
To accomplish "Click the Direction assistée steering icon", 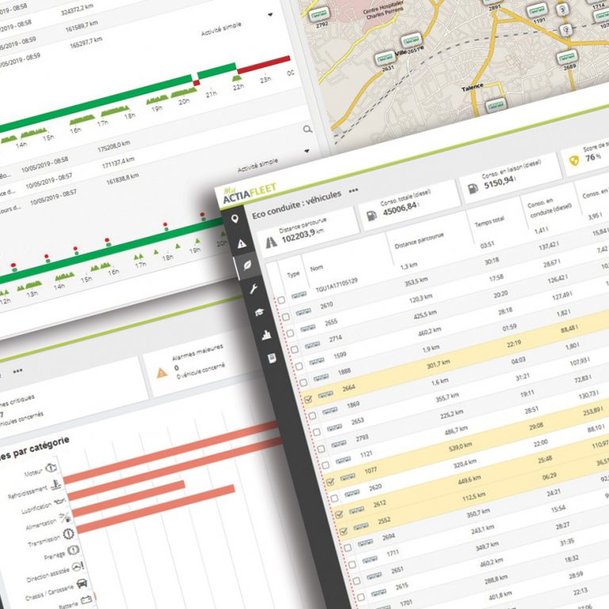I will pyautogui.click(x=78, y=567).
